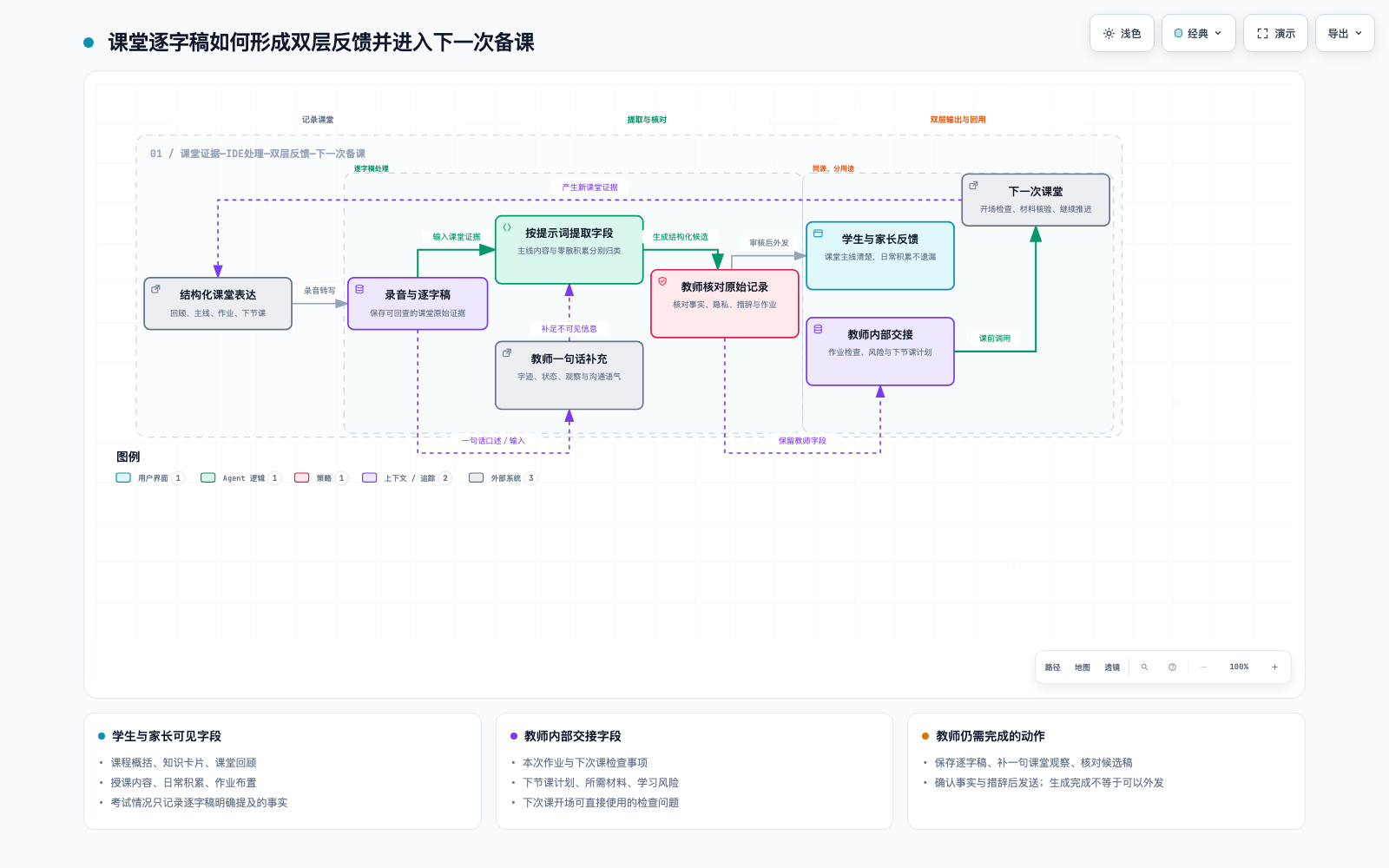The height and width of the screenshot is (868, 1389).
Task: Select the 教师一句话补充 node
Action: click(569, 375)
